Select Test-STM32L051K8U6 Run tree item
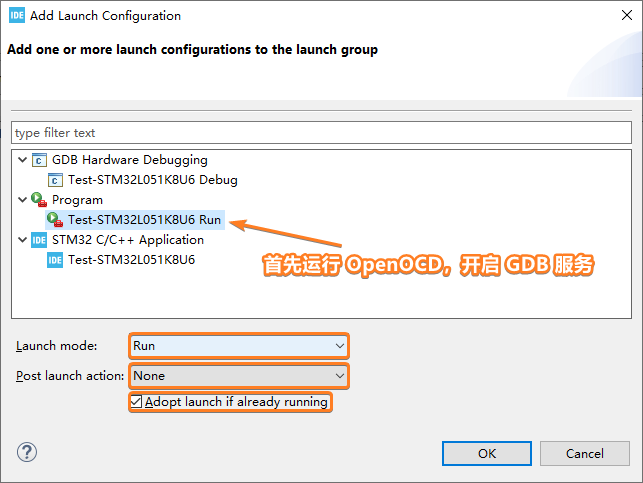Screen dimensions: 643x483 tap(144, 220)
